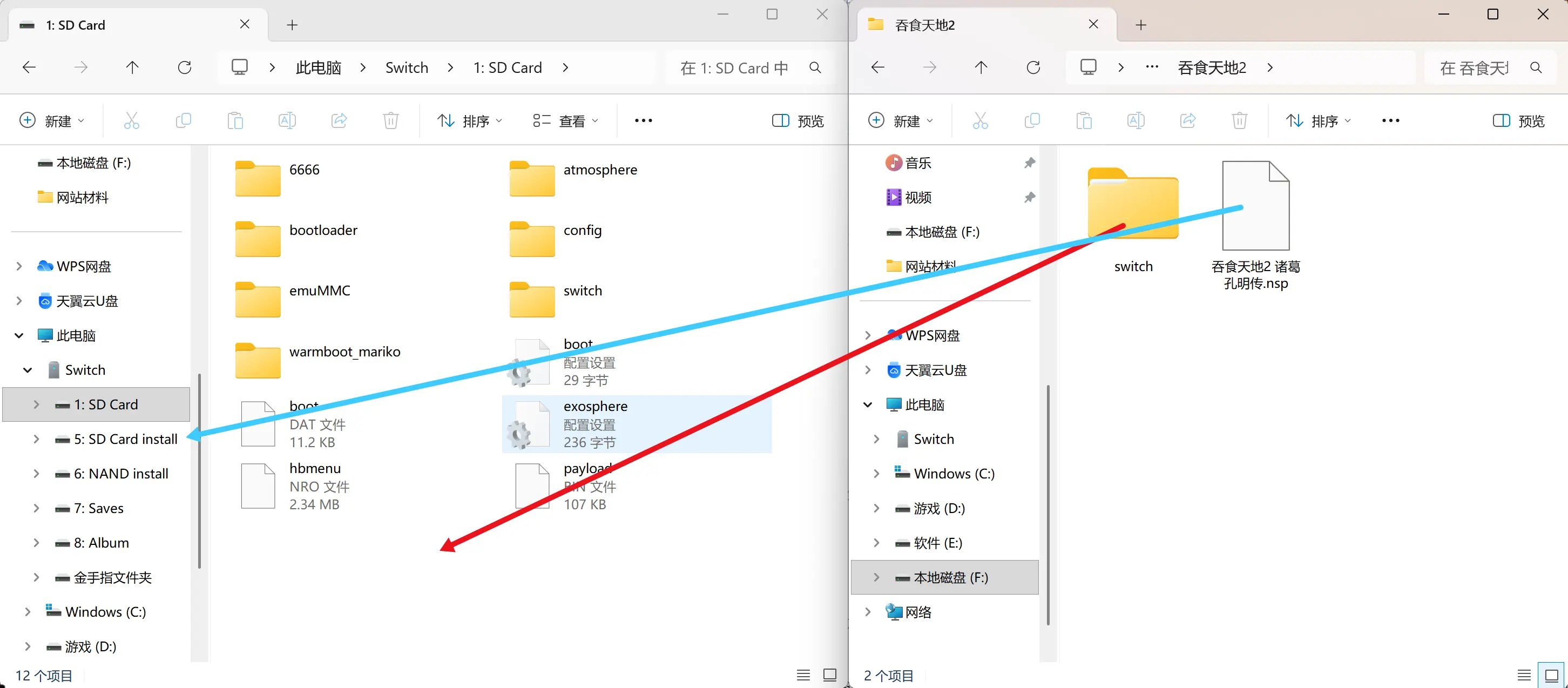Open the 排序 sort dropdown in the left window
Viewport: 1568px width, 688px height.
tap(469, 120)
